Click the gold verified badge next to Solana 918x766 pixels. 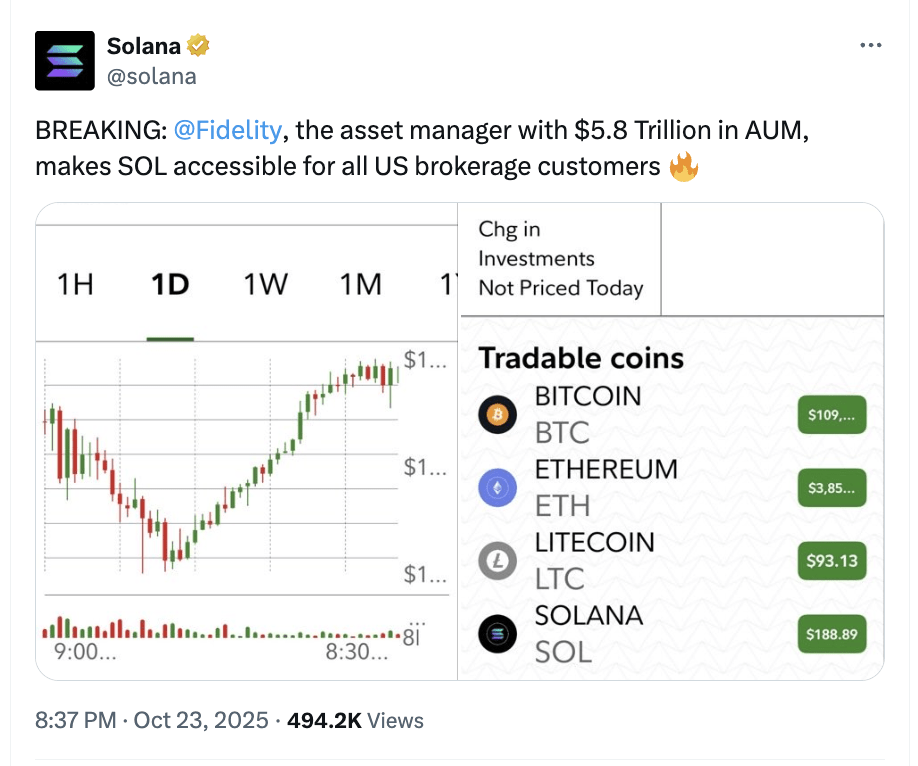tap(199, 46)
